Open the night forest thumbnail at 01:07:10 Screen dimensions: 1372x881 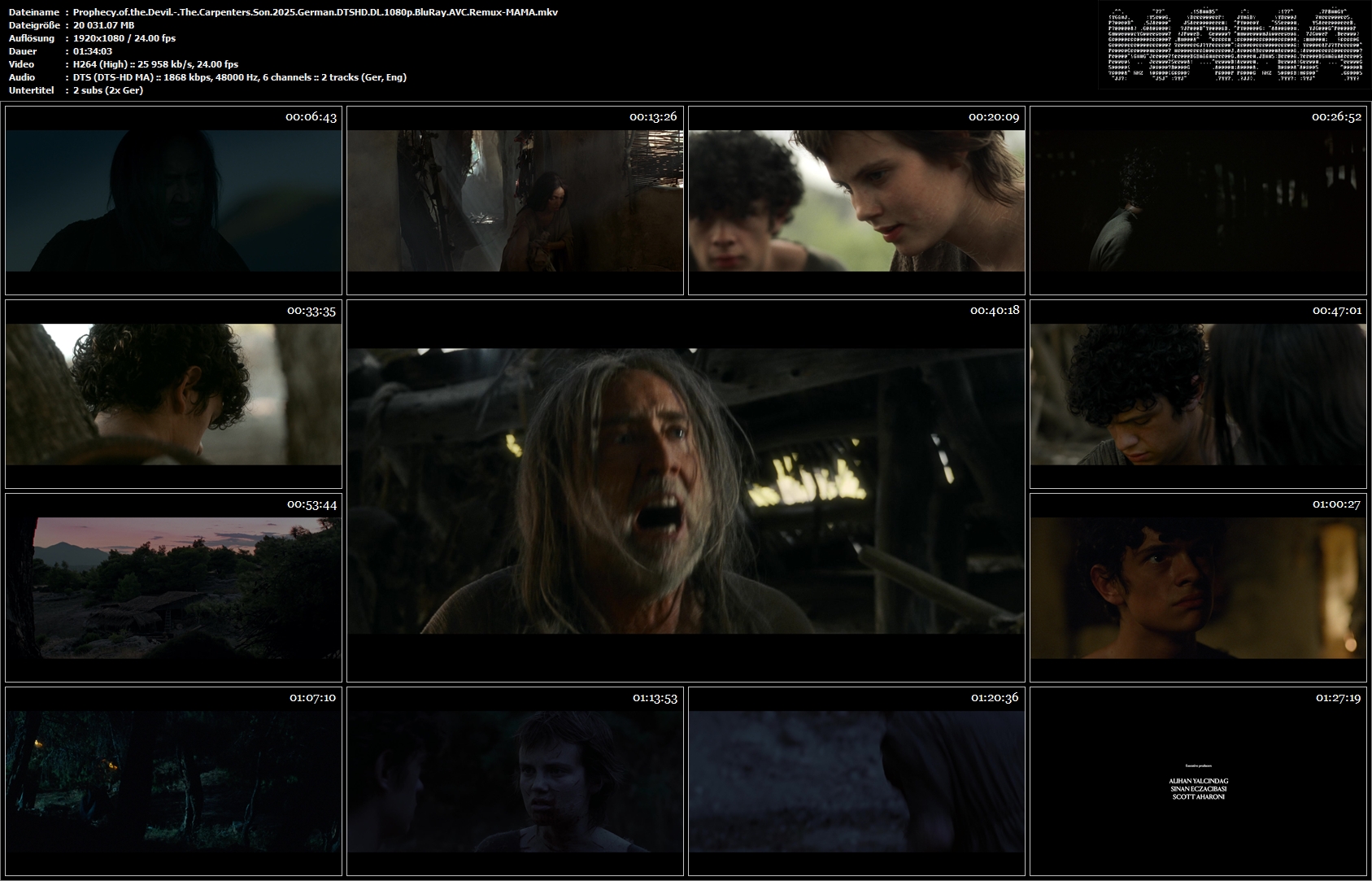[x=173, y=781]
